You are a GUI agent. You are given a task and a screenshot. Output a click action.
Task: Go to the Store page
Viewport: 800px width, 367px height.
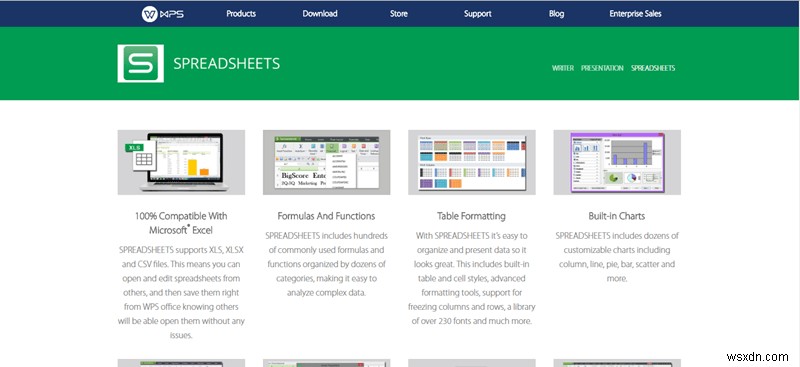398,14
